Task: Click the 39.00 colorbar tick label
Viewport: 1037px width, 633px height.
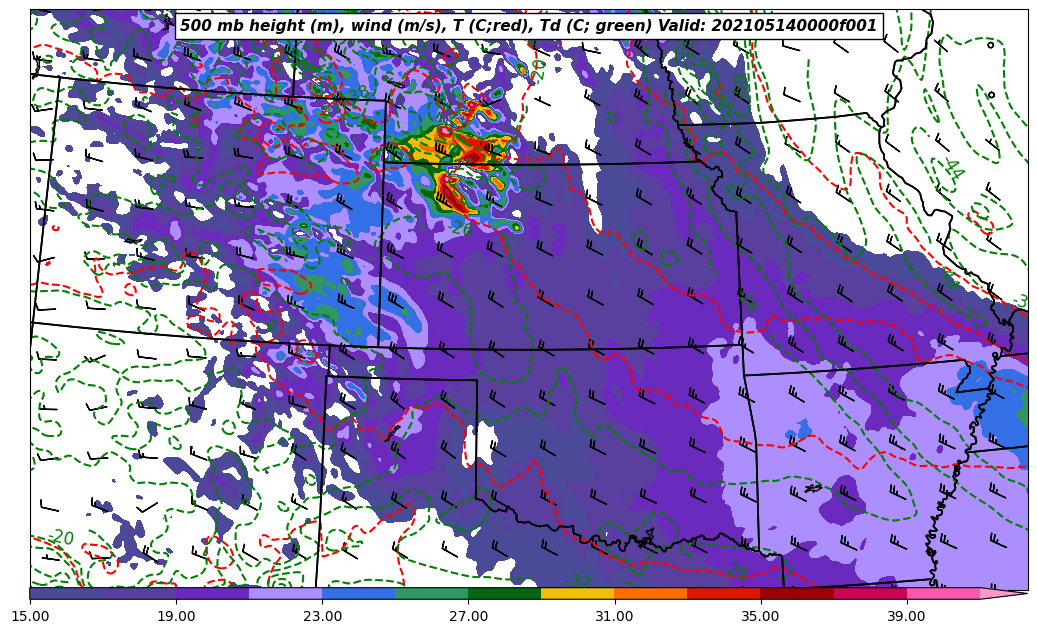Action: pos(906,616)
